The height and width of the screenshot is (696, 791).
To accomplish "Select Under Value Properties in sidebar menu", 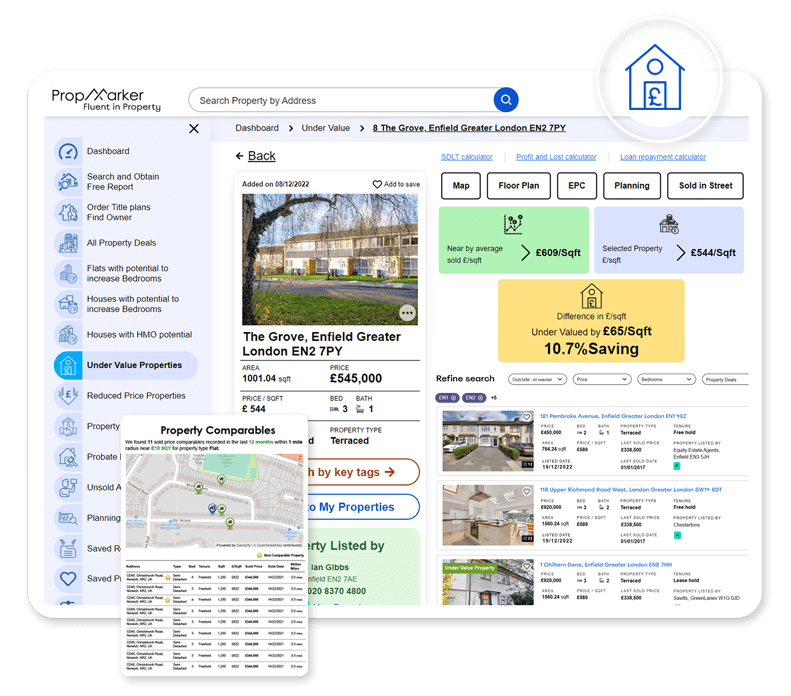I will (126, 365).
